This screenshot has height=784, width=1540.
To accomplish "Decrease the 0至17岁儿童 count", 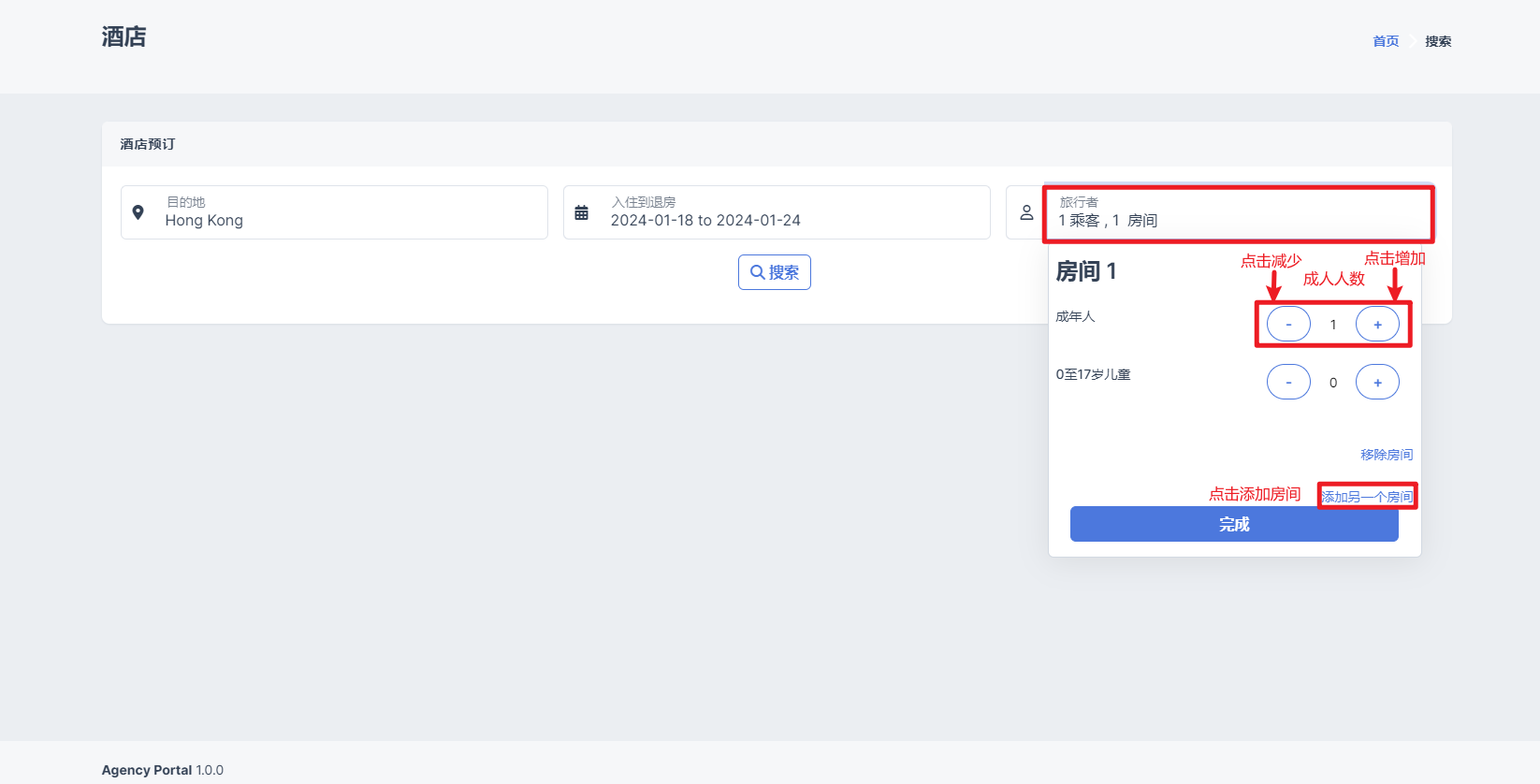I will (1288, 382).
